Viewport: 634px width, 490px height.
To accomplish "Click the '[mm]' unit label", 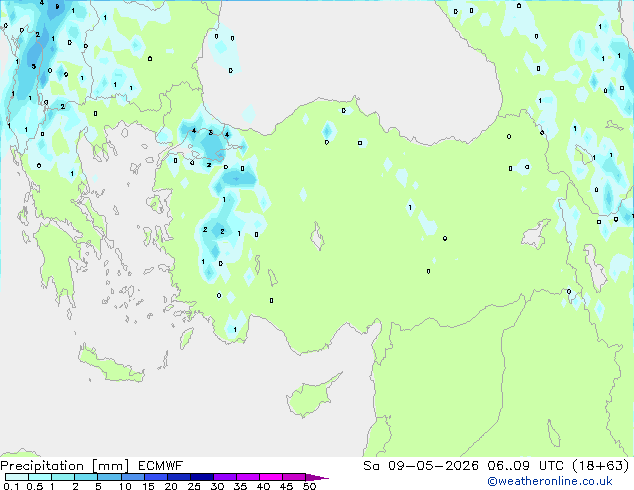I will pyautogui.click(x=110, y=466).
